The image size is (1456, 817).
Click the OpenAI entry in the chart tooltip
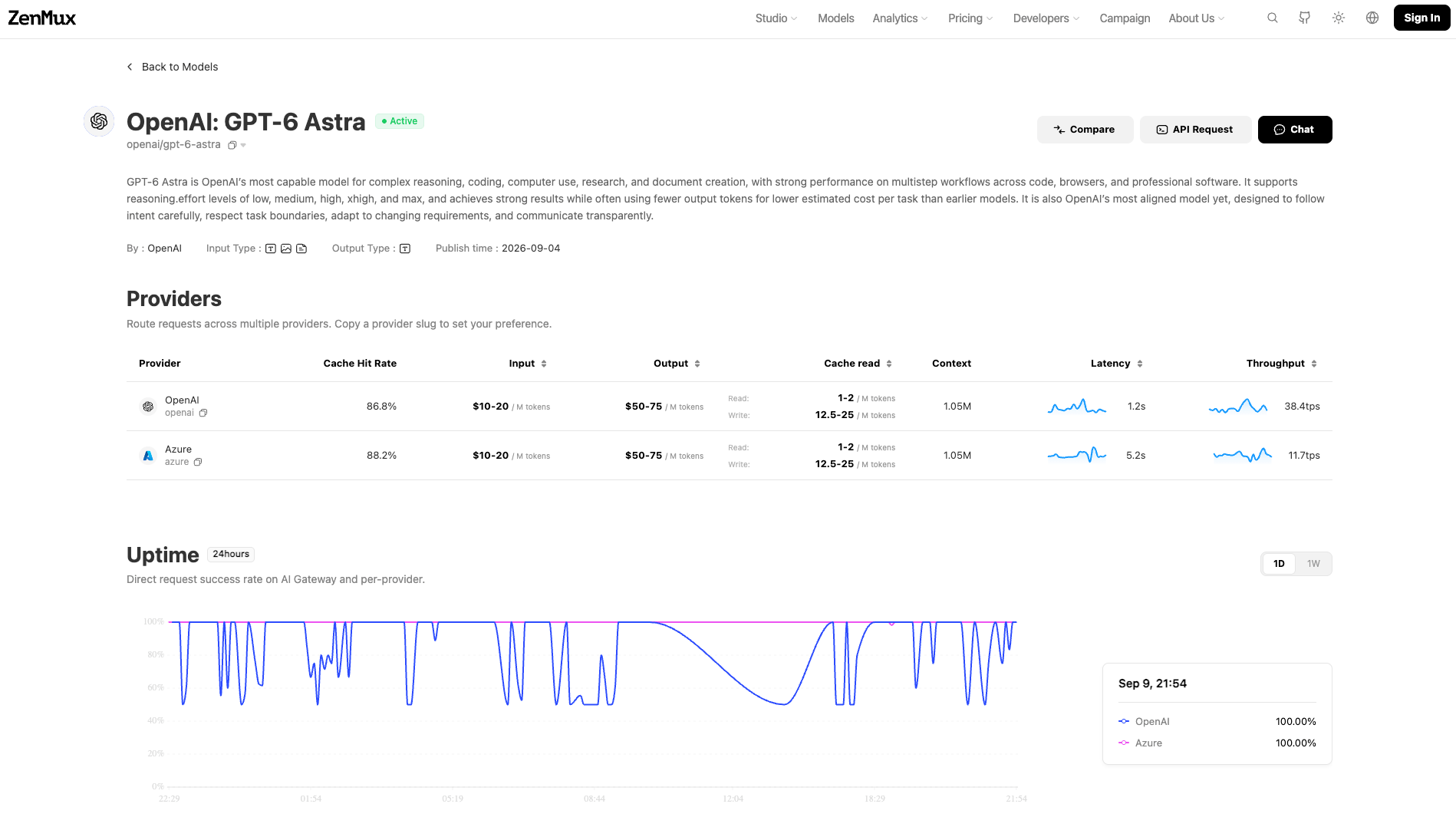(x=1217, y=722)
